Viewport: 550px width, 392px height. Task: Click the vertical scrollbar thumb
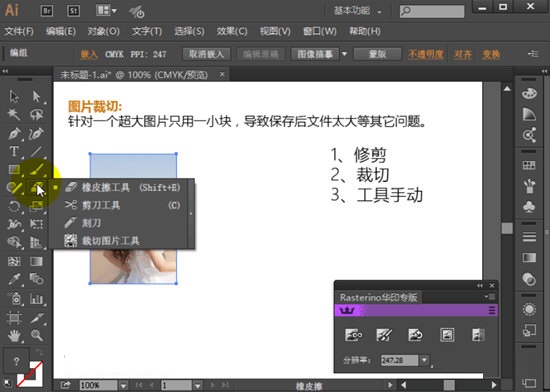pos(507,228)
